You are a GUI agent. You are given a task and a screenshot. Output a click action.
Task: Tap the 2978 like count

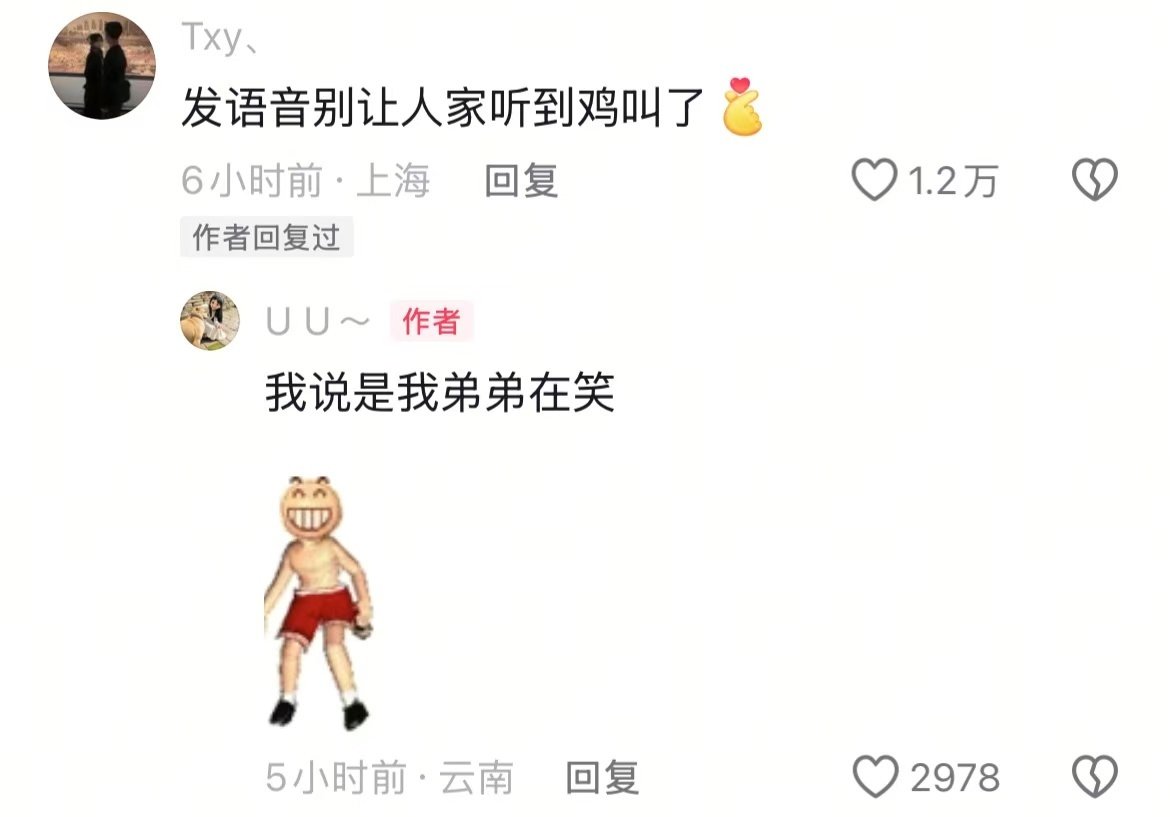(955, 777)
